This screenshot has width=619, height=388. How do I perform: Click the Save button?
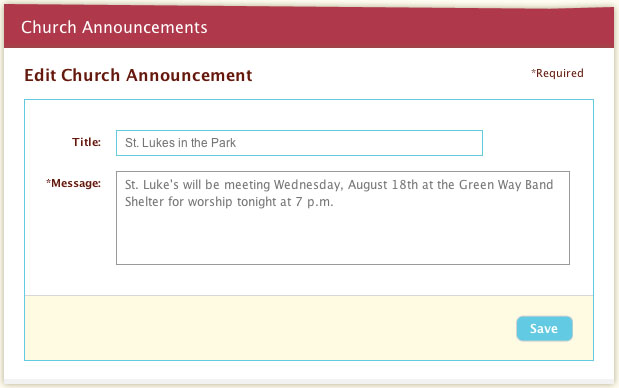pyautogui.click(x=544, y=328)
